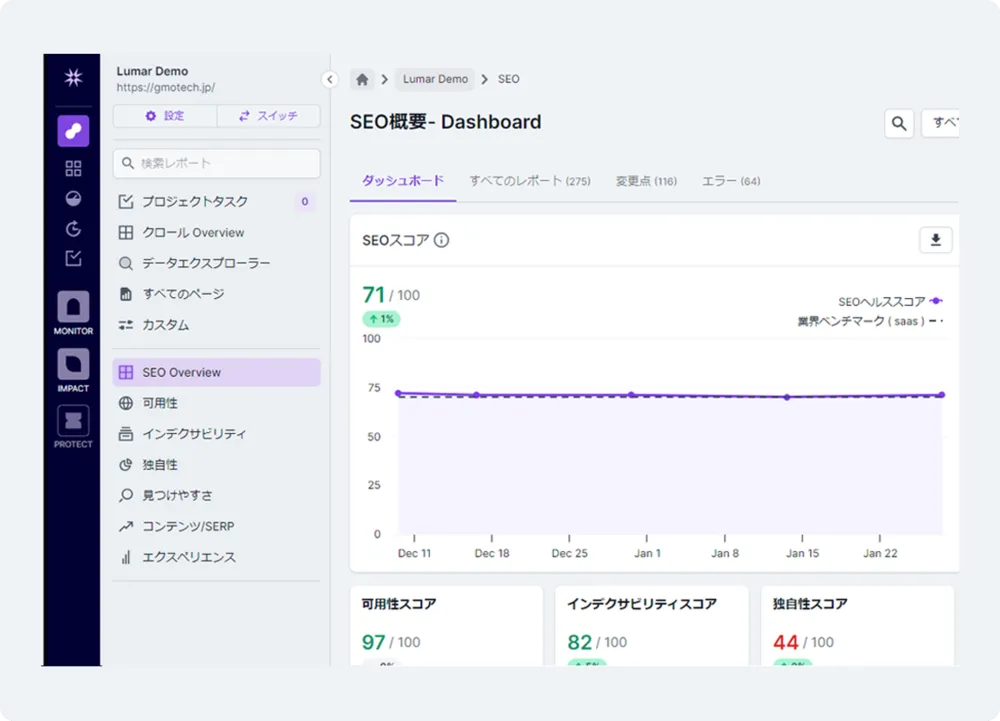Select the crawl history clock icon
The image size is (1000, 721).
coord(72,228)
